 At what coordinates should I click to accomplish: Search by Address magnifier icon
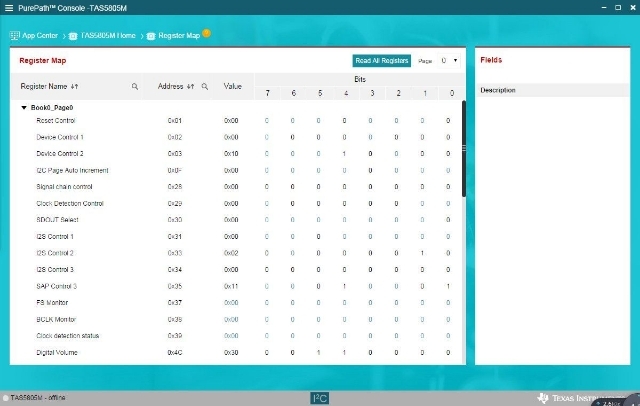205,87
